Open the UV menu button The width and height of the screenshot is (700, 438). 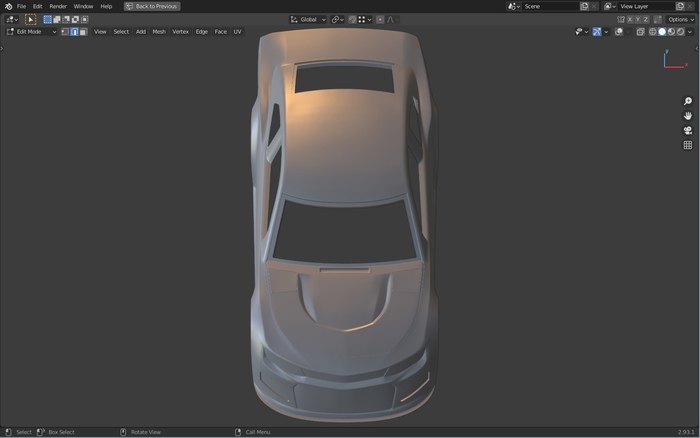pos(237,32)
